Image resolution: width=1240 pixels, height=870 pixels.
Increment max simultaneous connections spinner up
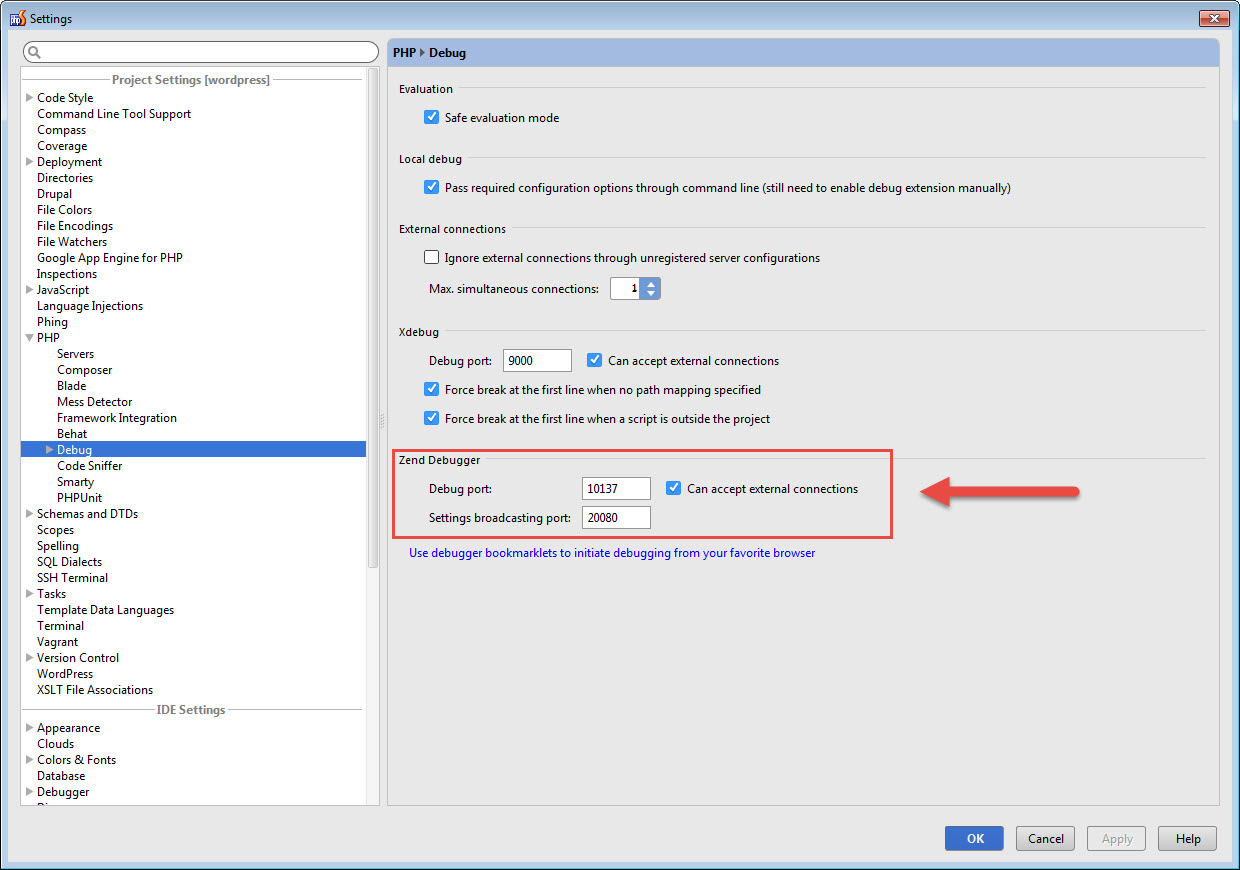click(652, 283)
